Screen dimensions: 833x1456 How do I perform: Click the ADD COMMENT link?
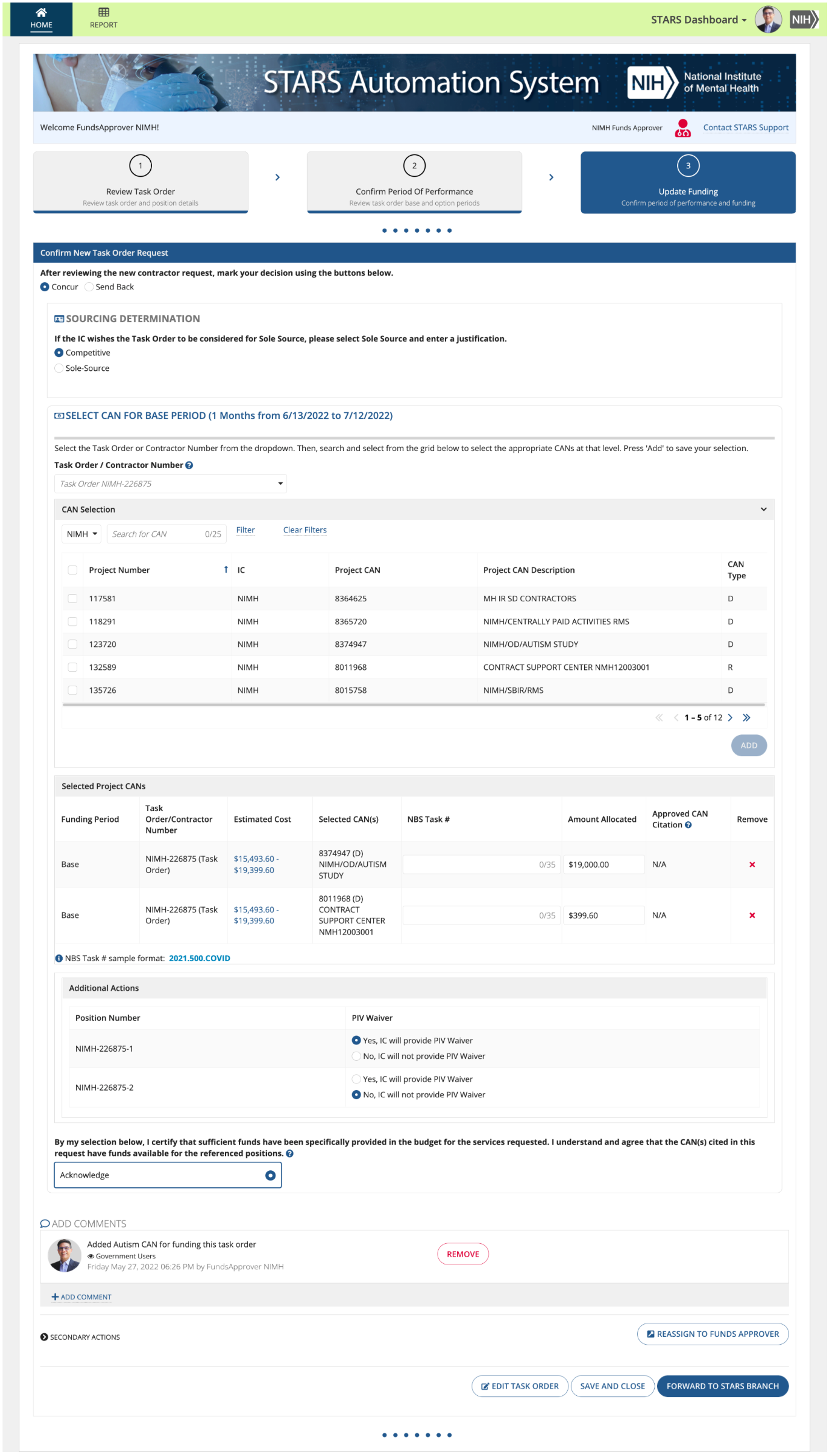82,1297
